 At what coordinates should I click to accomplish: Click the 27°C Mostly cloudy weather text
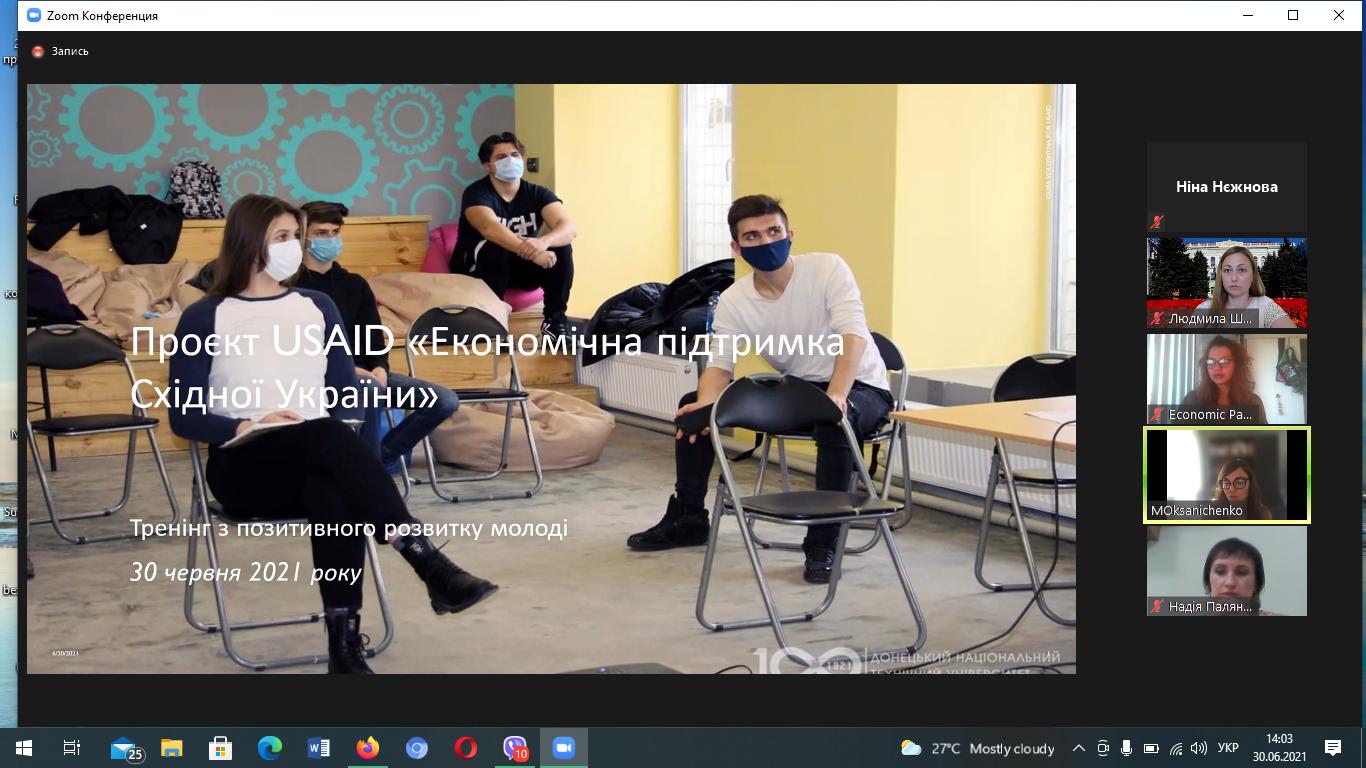tap(993, 748)
